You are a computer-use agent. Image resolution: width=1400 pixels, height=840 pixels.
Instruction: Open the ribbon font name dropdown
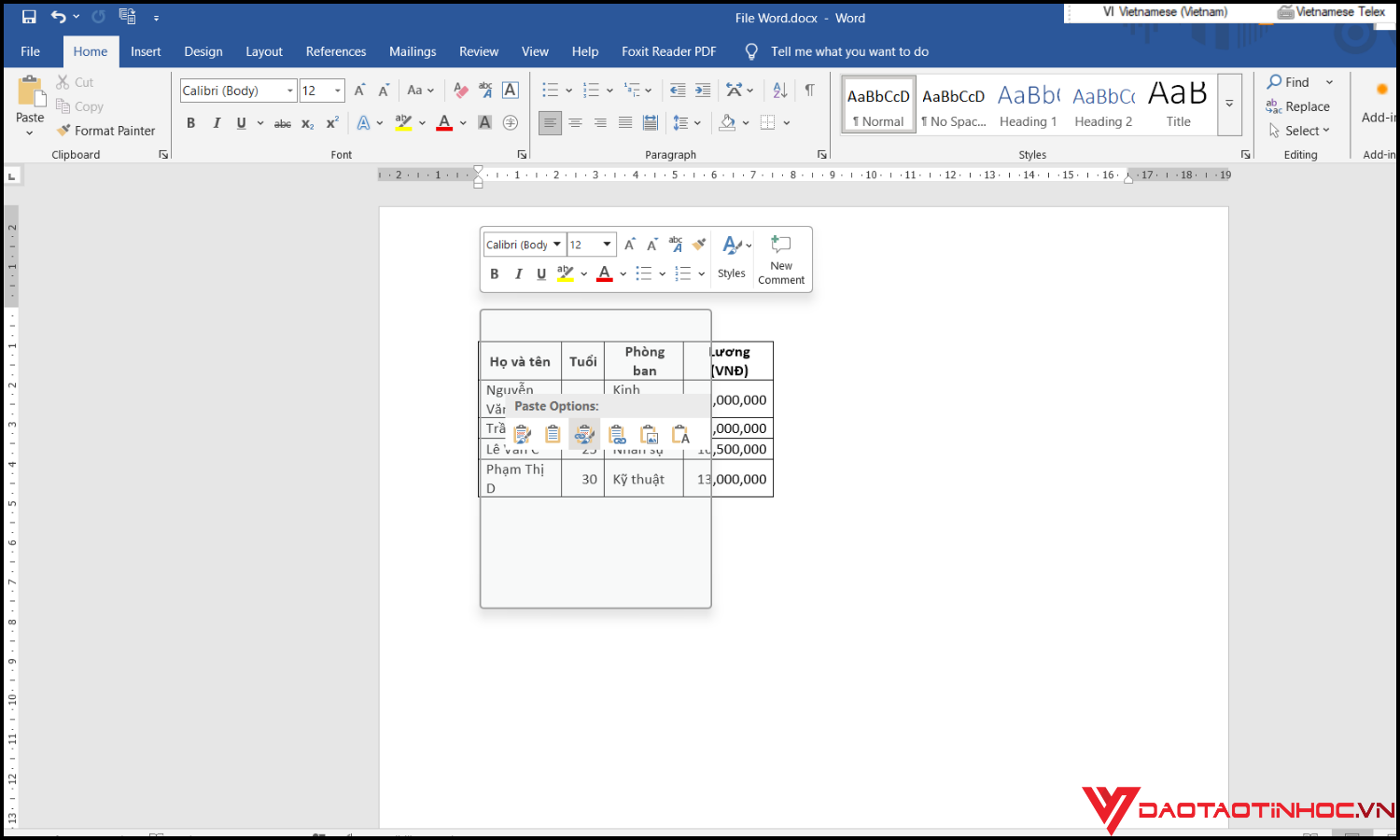(290, 91)
